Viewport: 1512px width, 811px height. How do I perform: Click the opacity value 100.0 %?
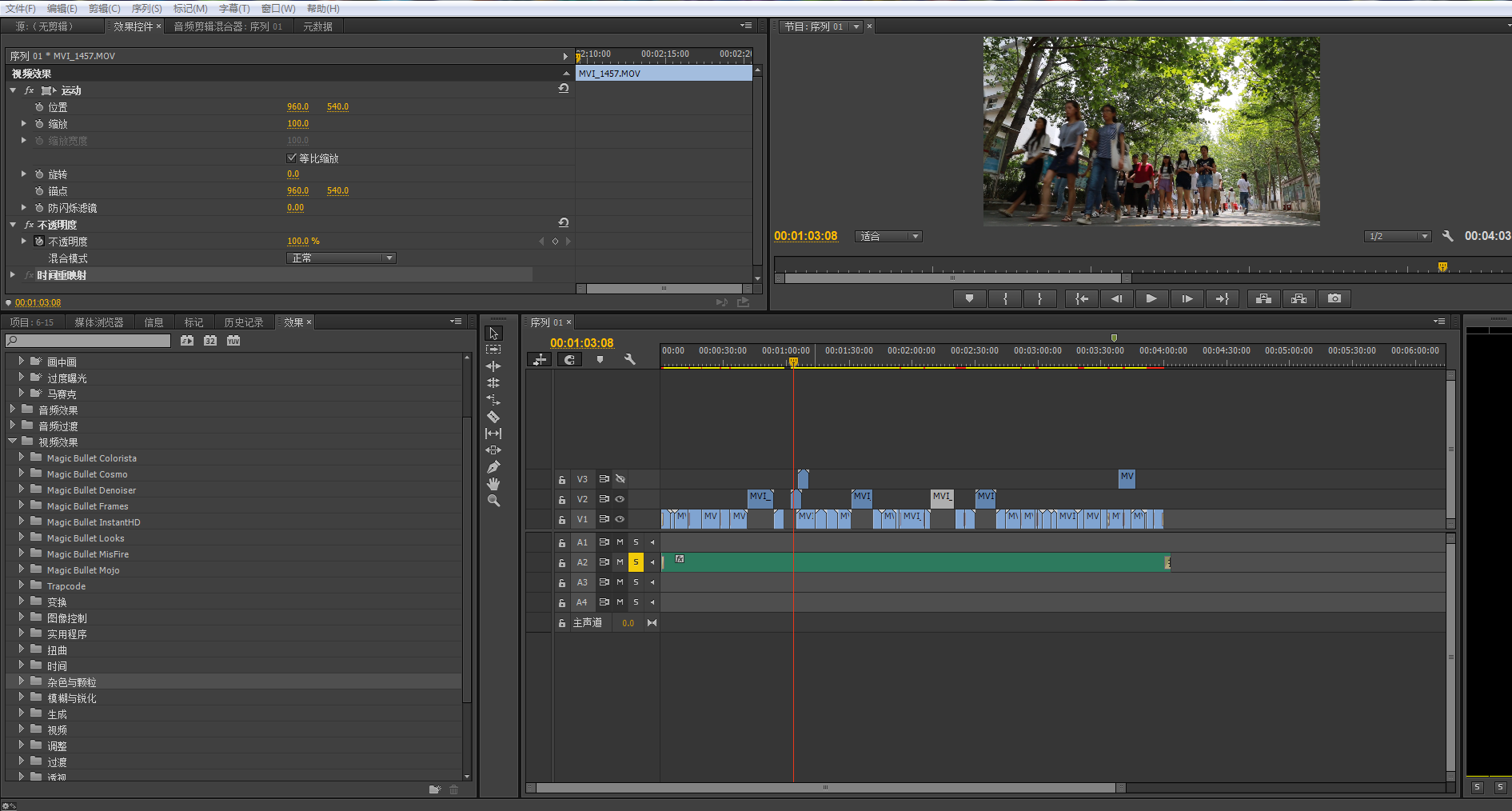303,241
